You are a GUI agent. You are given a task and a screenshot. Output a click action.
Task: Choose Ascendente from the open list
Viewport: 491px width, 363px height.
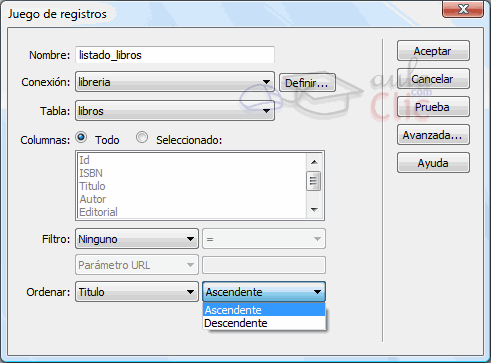264,310
